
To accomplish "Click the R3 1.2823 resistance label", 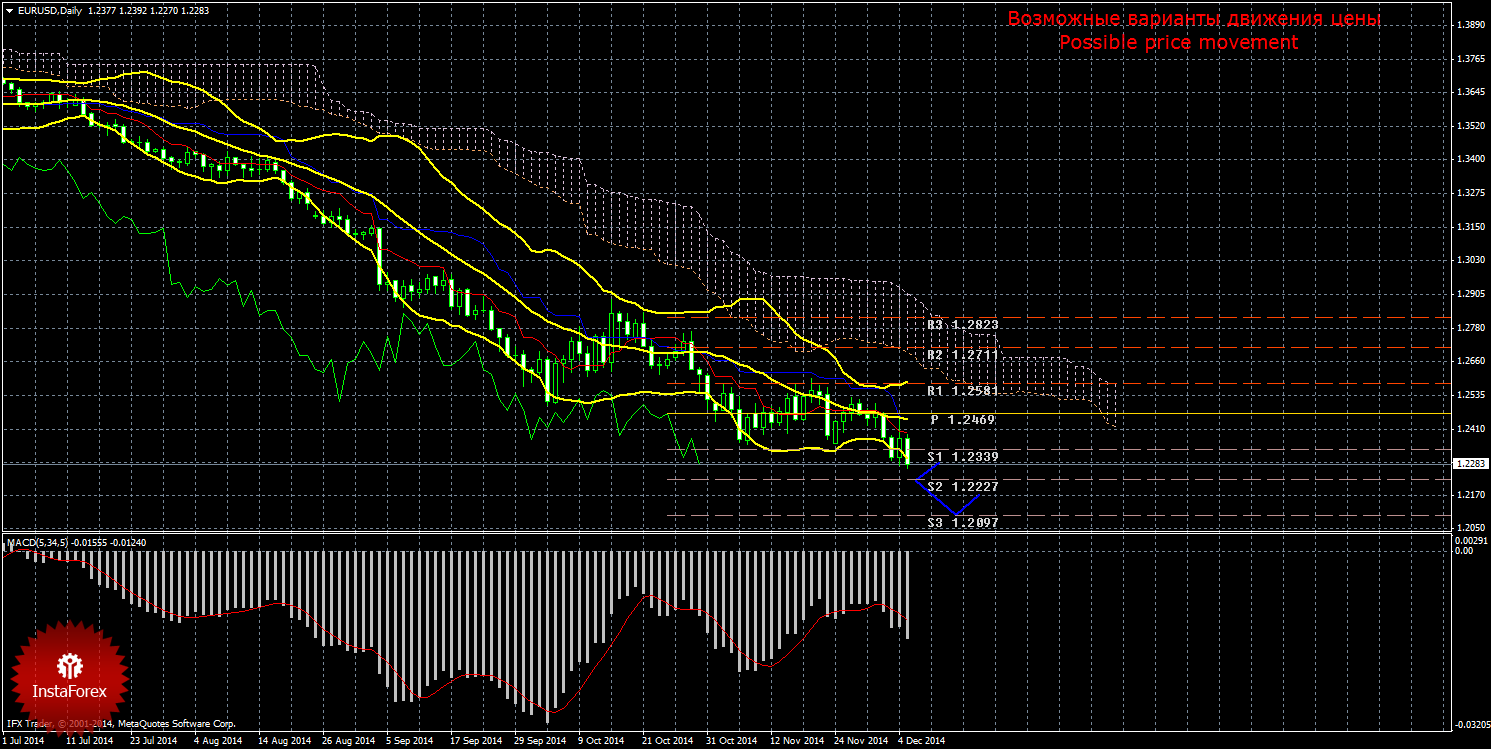I will click(x=962, y=325).
